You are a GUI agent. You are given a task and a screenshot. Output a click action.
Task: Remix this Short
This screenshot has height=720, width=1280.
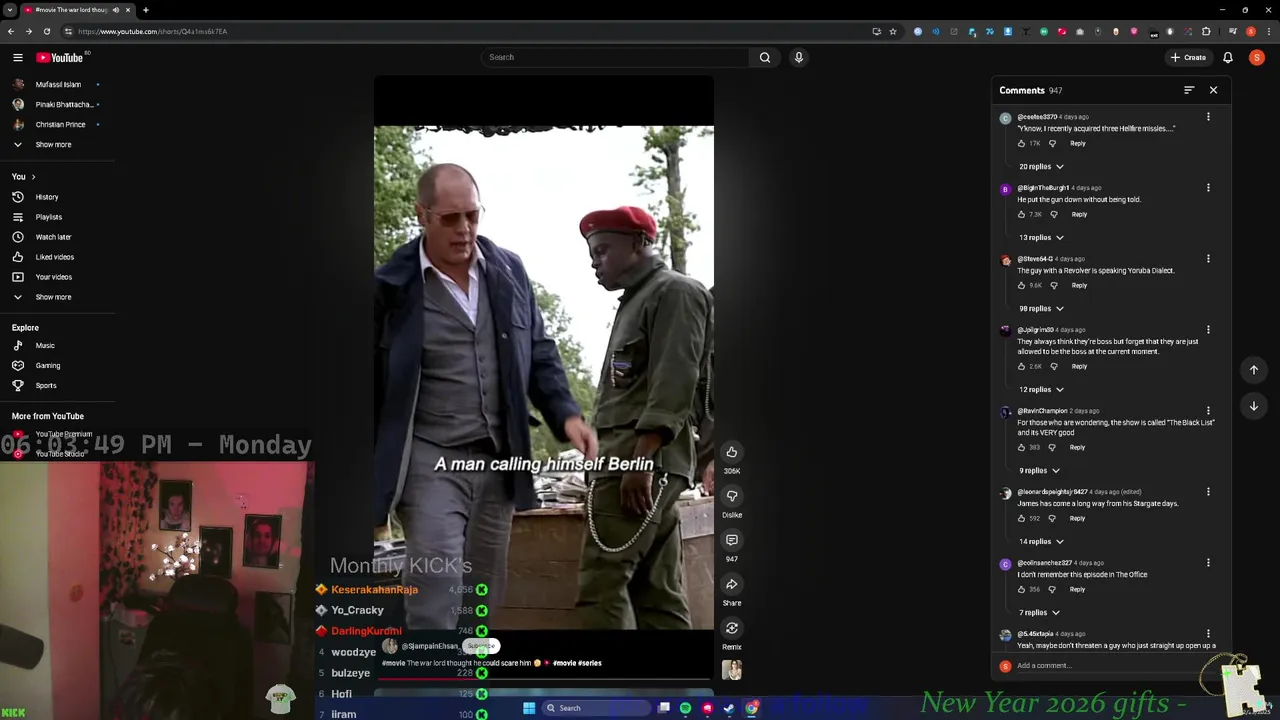732,628
